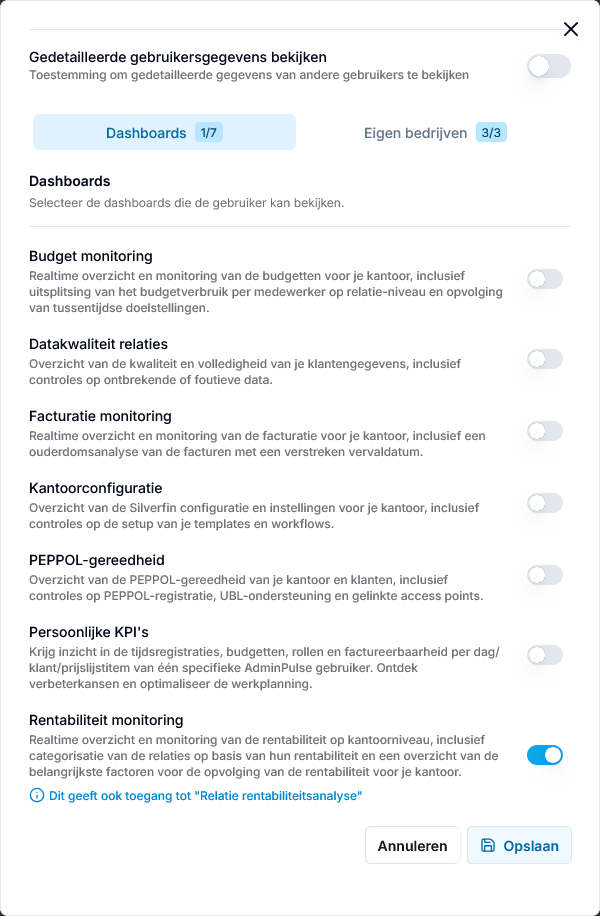Screen dimensions: 600x916
Task: Switch on Facturatie monitoring toggle
Action: tap(544, 431)
